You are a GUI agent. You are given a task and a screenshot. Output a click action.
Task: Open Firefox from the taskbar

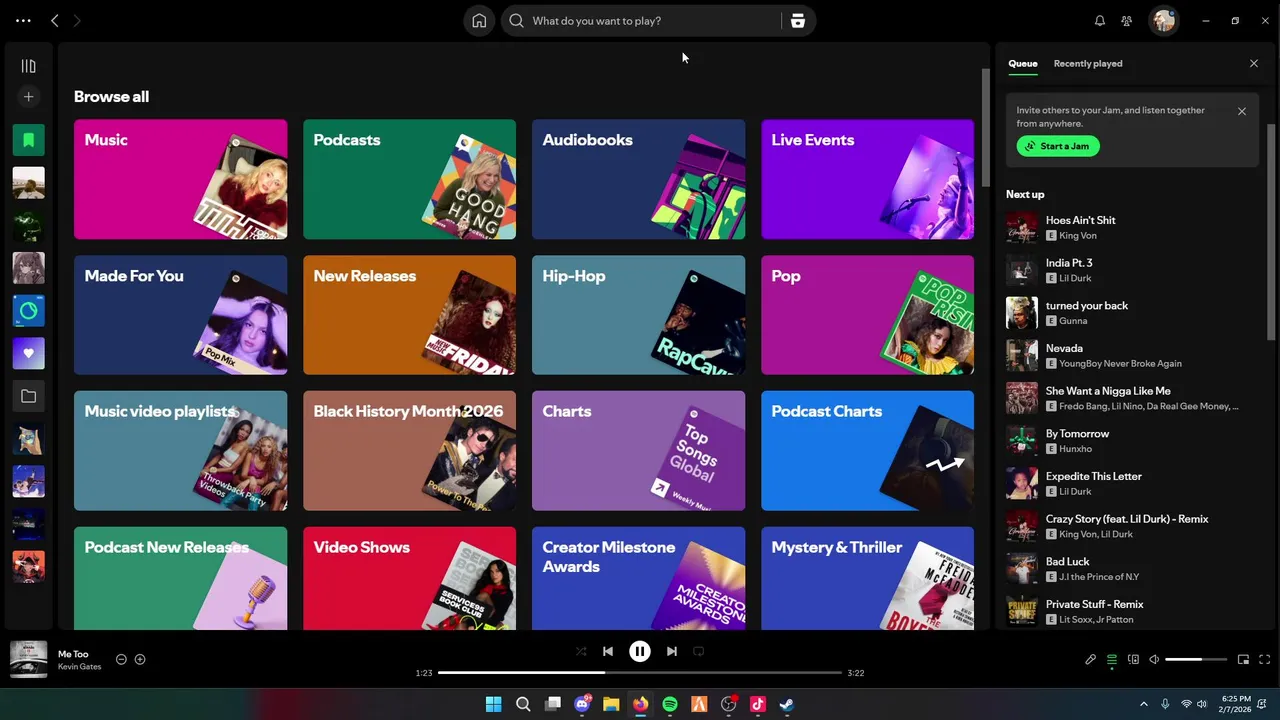[640, 704]
